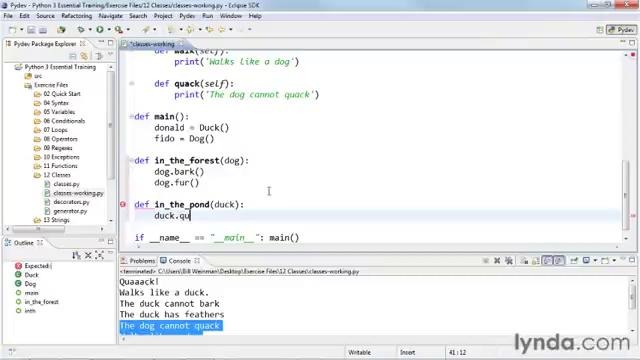
Task: Open the Open Console dropdown arrow
Action: point(614,260)
